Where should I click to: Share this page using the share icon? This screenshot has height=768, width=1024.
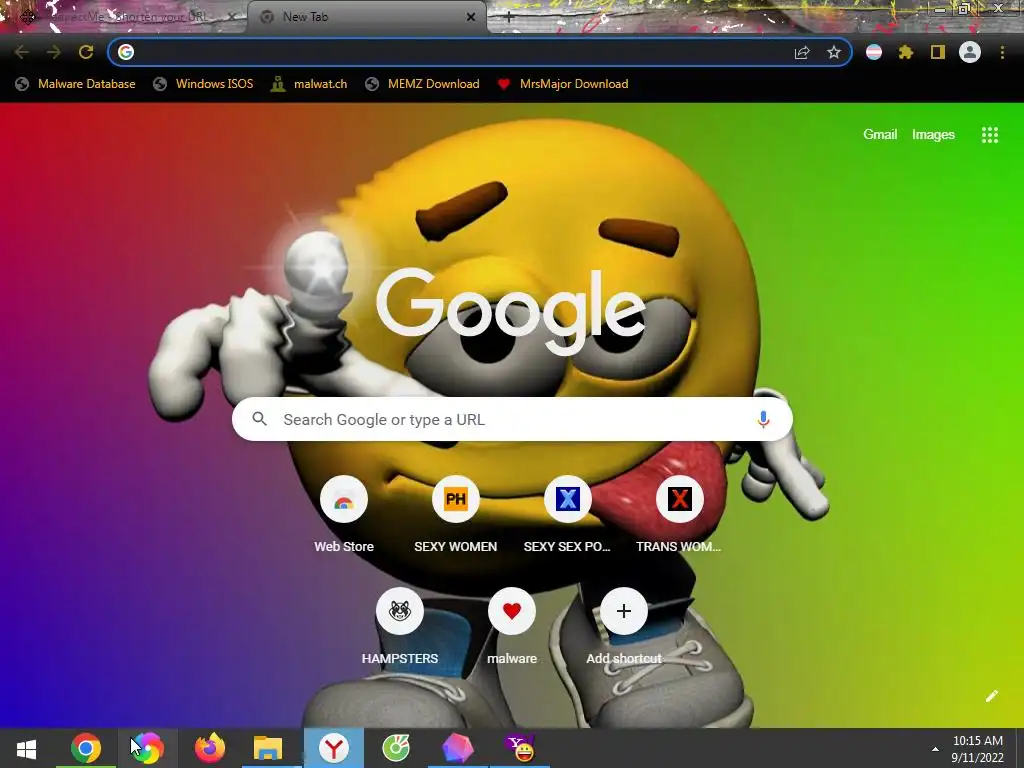[x=802, y=52]
